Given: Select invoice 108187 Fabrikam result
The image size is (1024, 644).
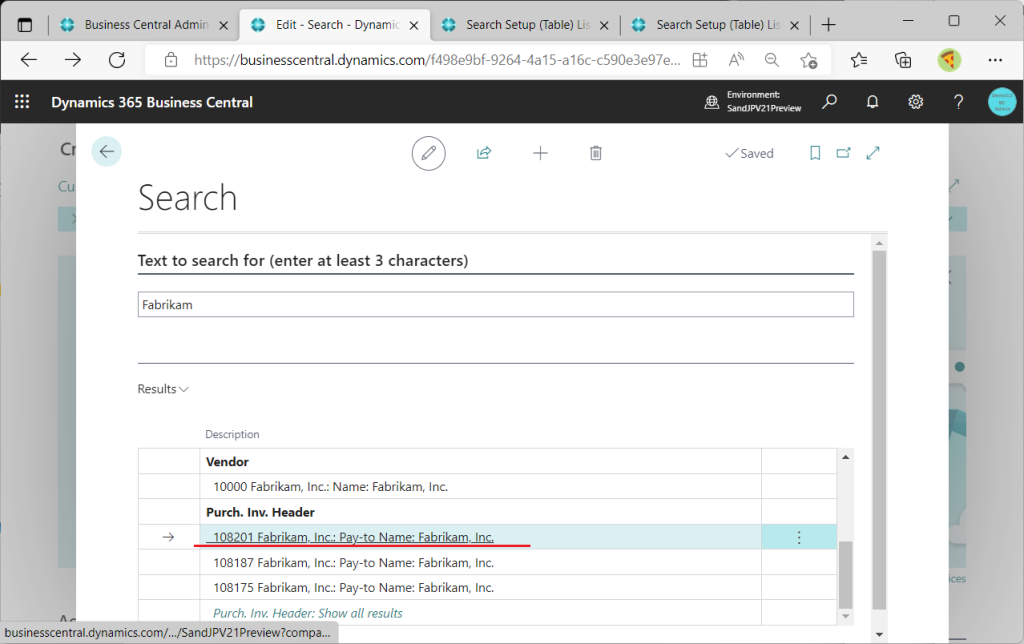Looking at the screenshot, I should pos(353,563).
